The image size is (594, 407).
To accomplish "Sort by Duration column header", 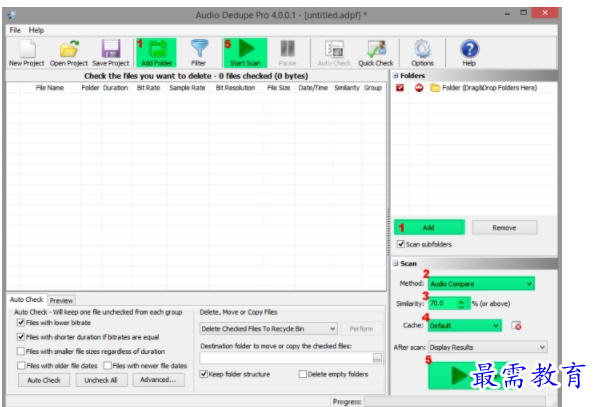I will pos(116,88).
